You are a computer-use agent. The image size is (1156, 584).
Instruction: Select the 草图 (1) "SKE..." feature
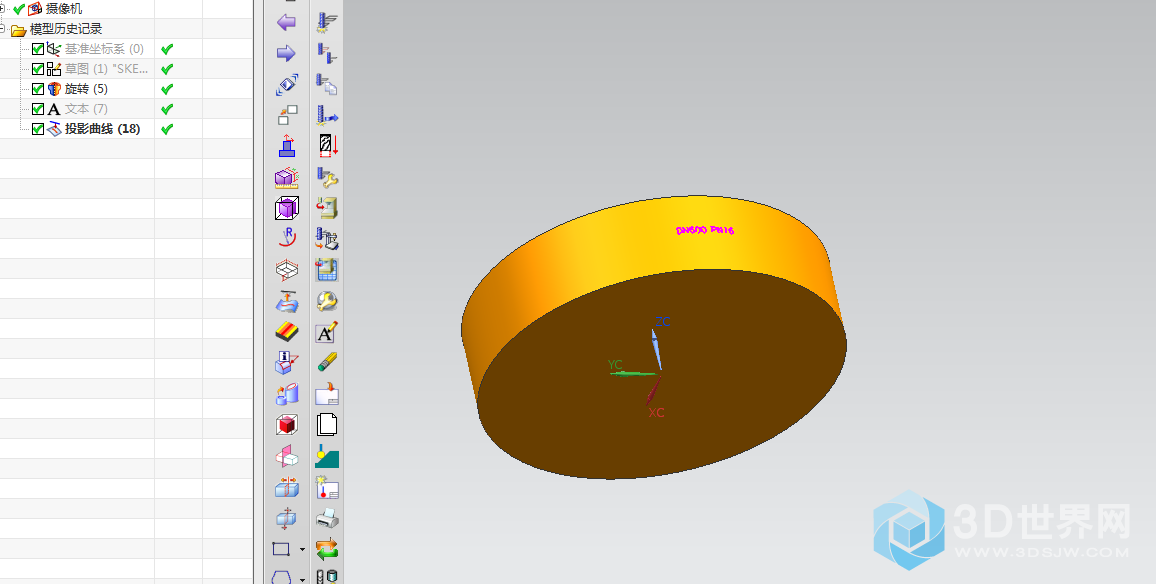[106, 69]
